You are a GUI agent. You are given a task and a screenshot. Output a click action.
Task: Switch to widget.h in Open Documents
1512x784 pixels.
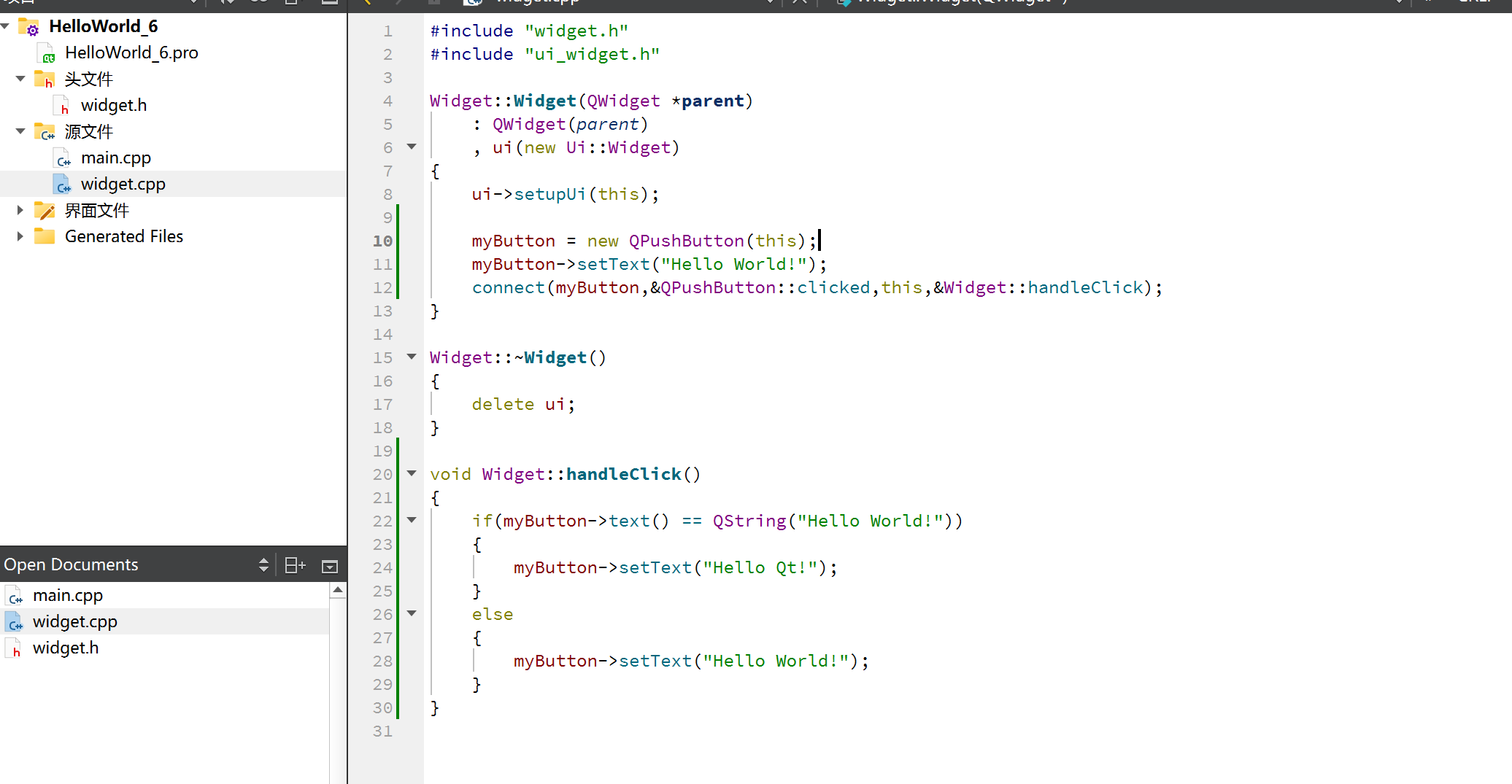tap(66, 648)
